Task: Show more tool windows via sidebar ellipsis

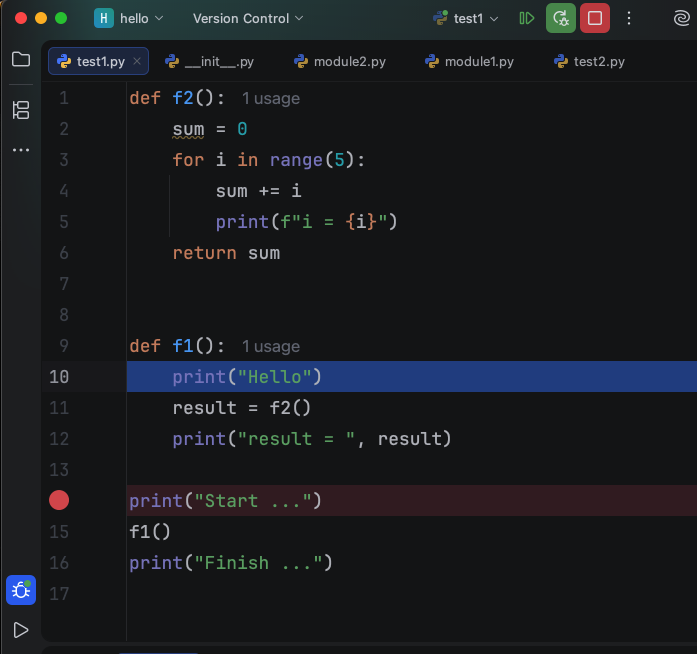Action: click(x=21, y=150)
